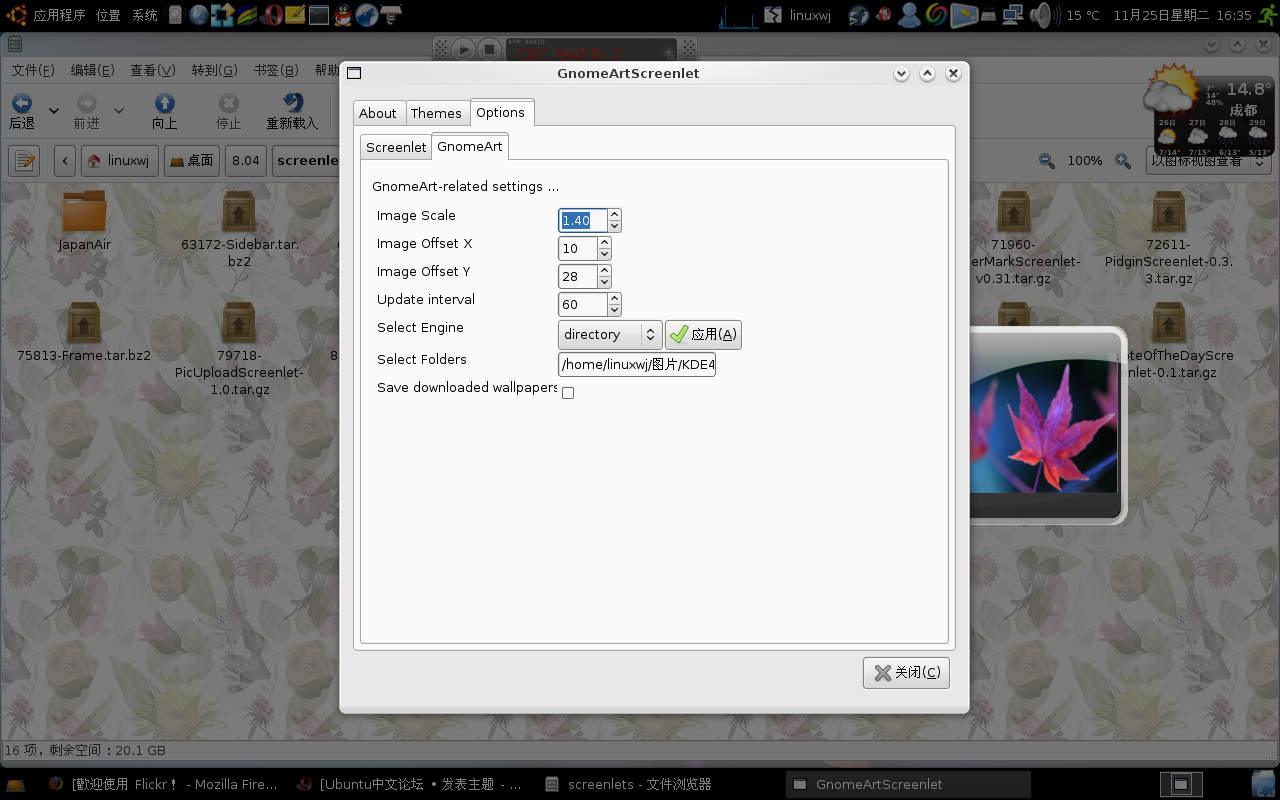
Task: Click the network monitors tray icon
Action: (1012, 15)
